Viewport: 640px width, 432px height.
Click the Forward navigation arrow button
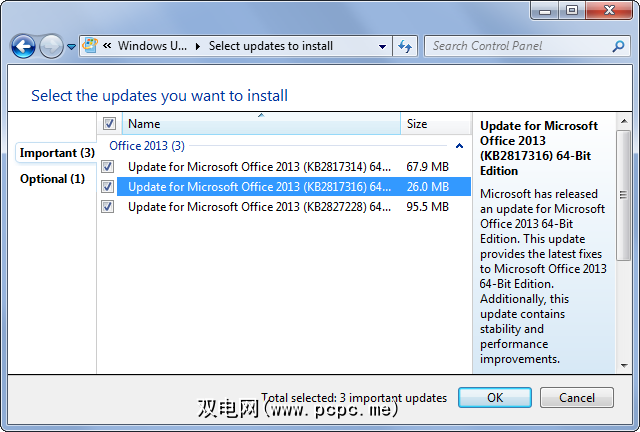tap(51, 46)
